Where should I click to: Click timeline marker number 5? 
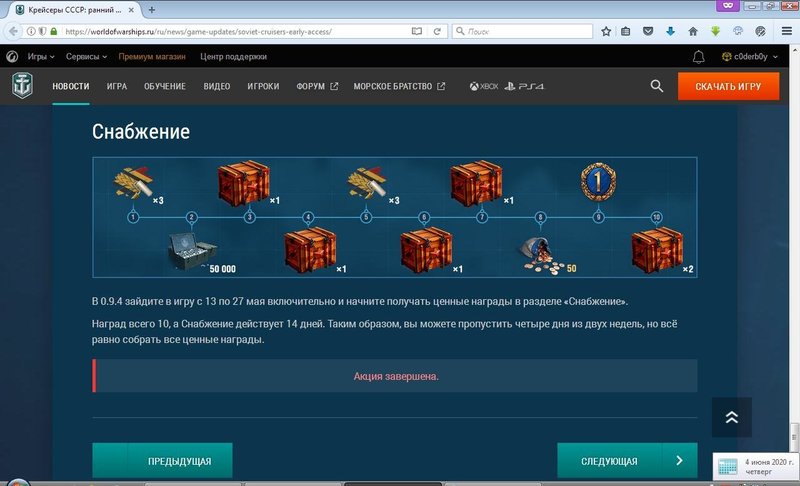point(366,217)
